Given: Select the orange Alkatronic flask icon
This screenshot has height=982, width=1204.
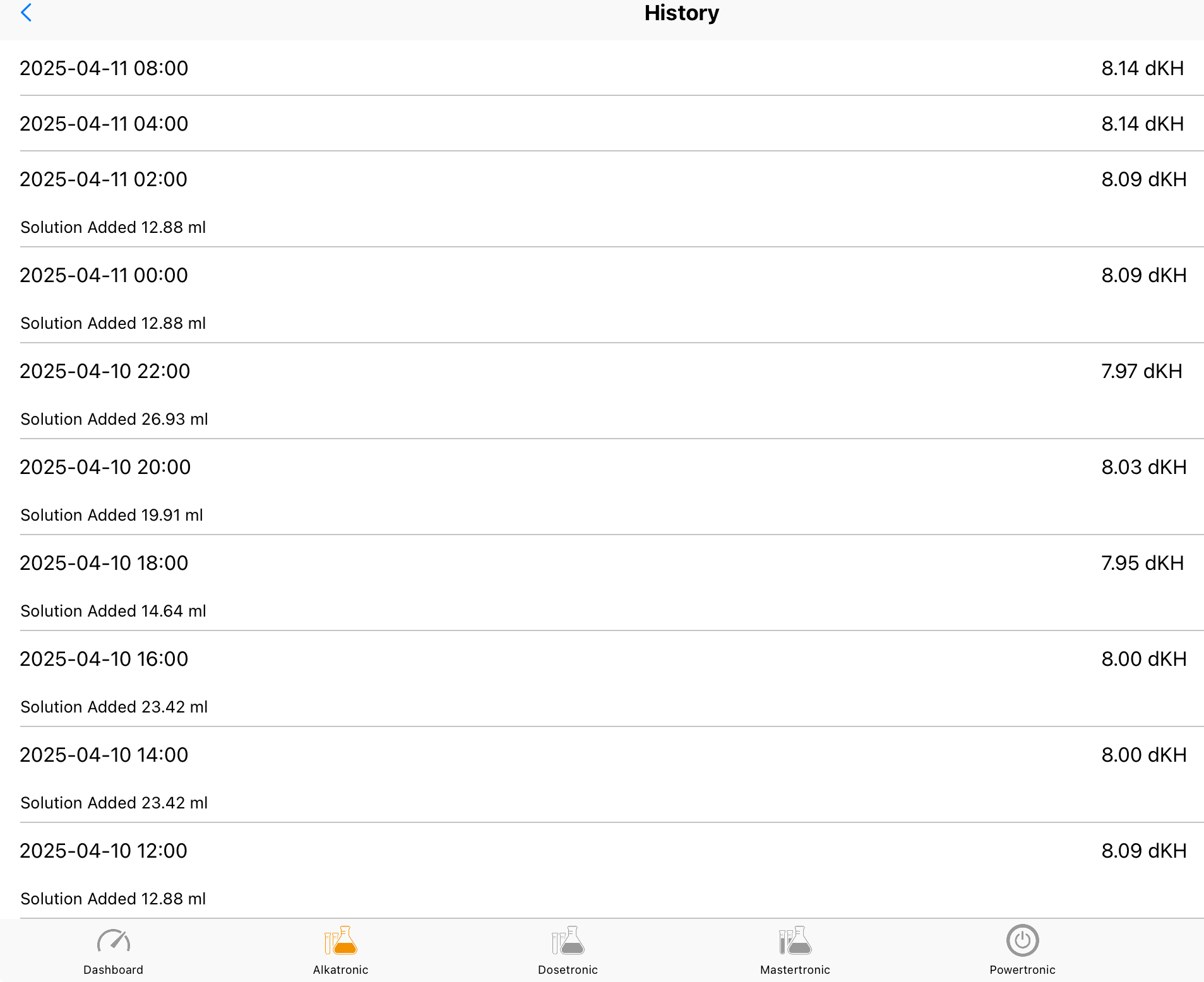Looking at the screenshot, I should point(340,941).
